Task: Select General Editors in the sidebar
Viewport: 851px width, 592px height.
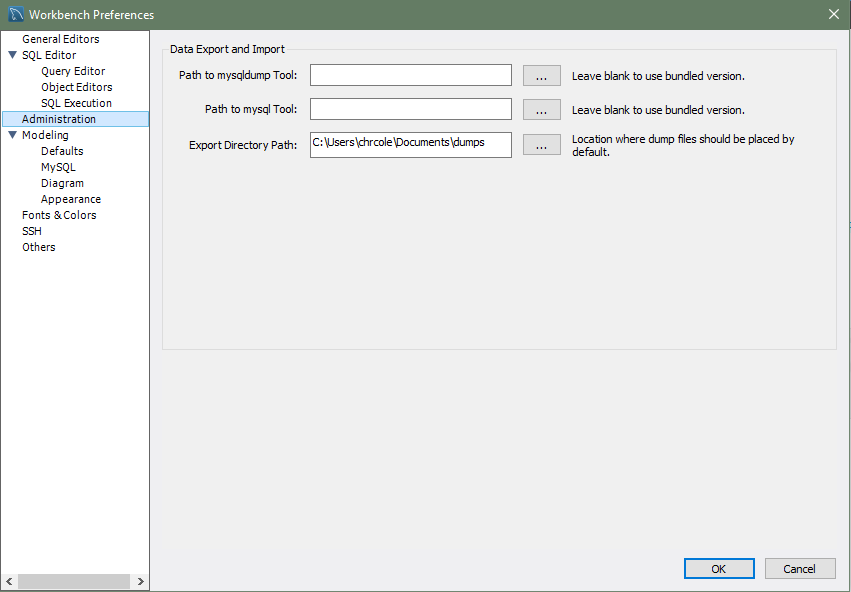Action: pyautogui.click(x=60, y=39)
